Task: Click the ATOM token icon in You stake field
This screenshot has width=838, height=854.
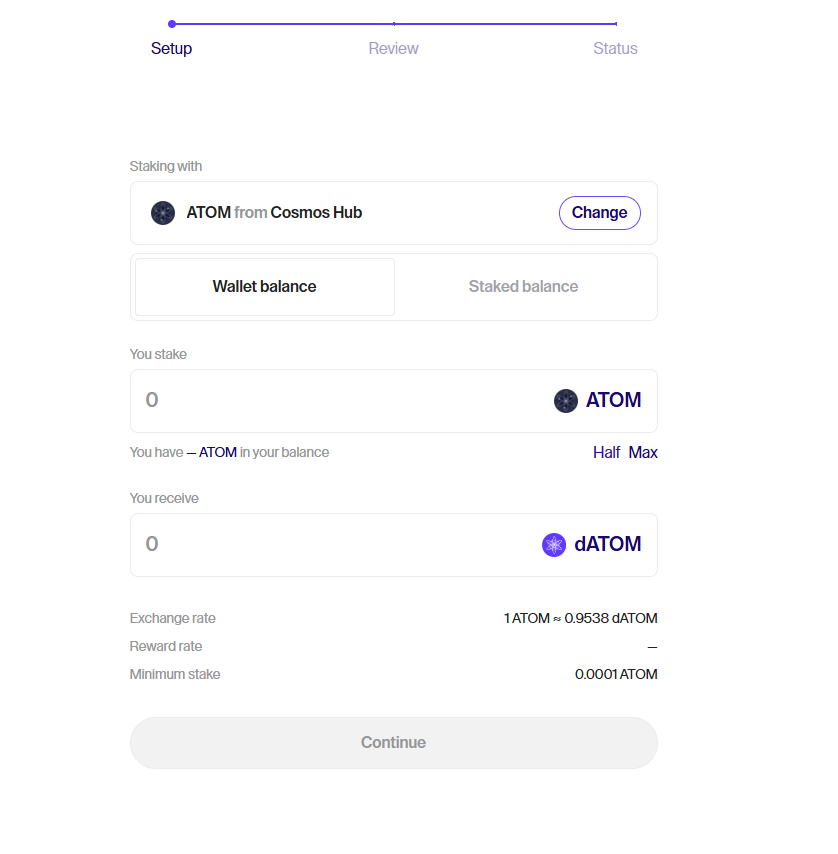Action: (566, 401)
